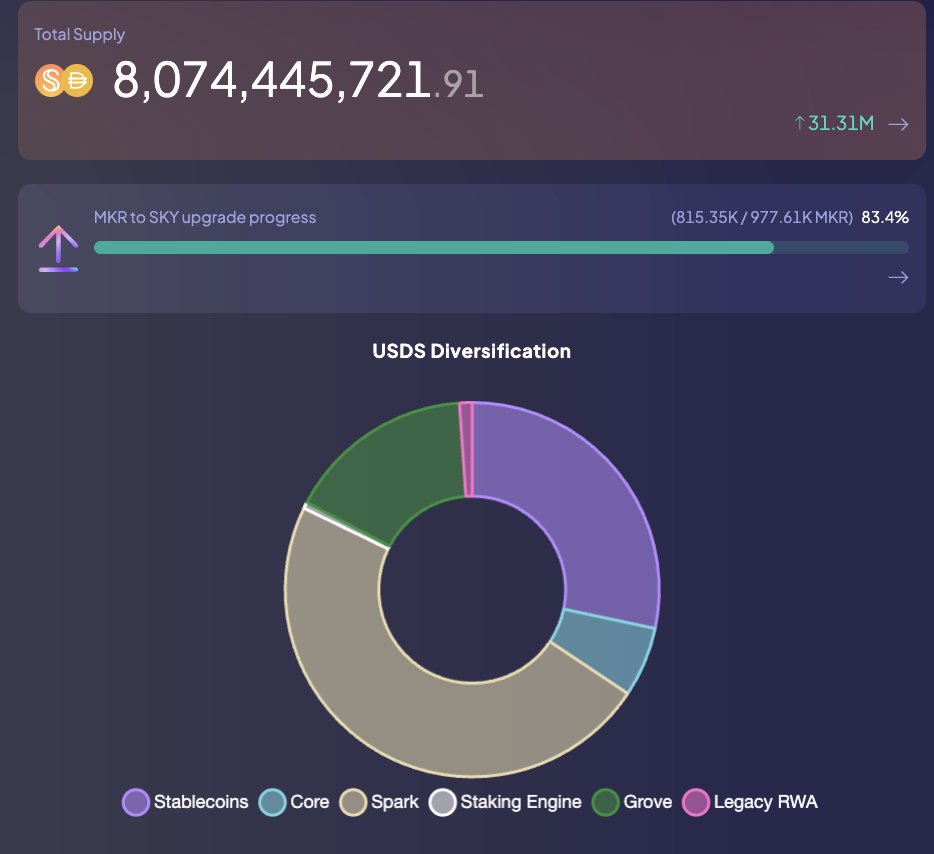This screenshot has height=854, width=934.
Task: Toggle Spark legend item
Action: tap(380, 802)
